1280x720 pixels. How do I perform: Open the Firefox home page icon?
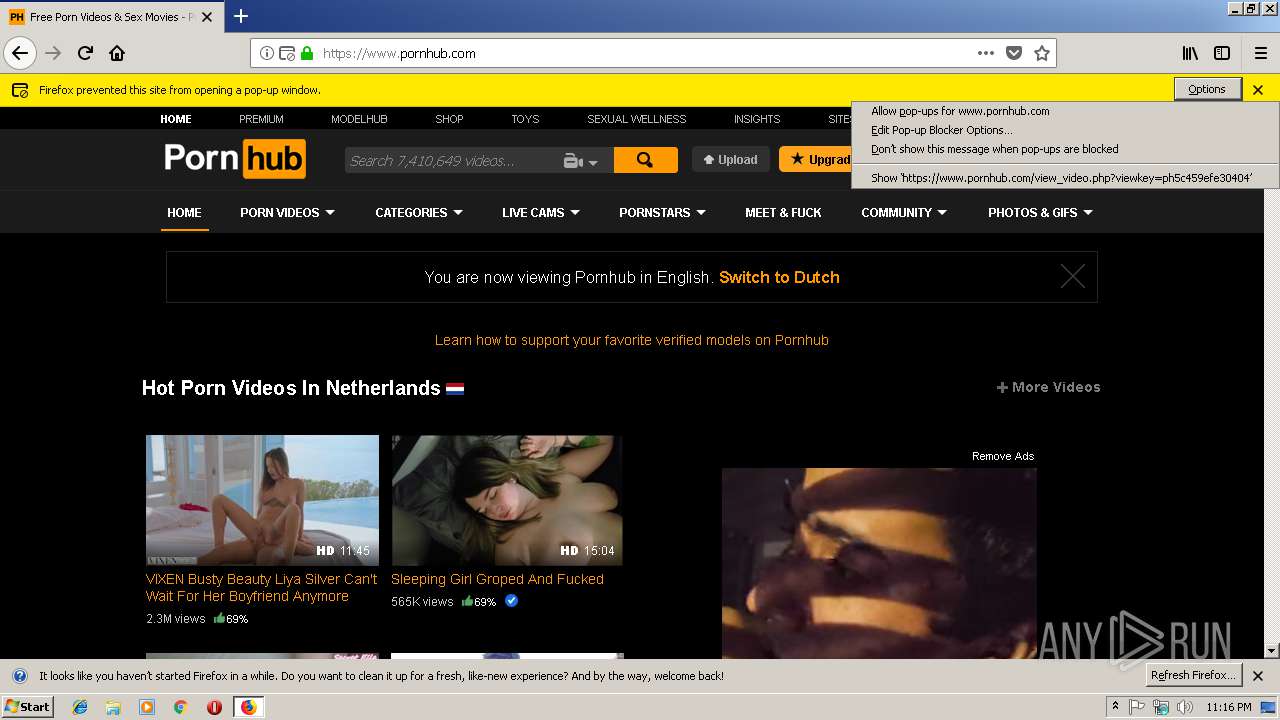pyautogui.click(x=117, y=53)
